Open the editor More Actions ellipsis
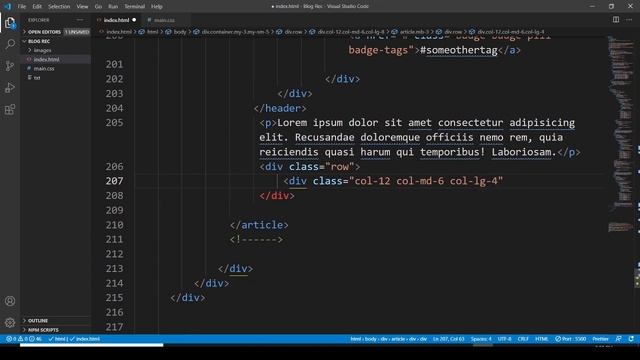 pos(629,20)
